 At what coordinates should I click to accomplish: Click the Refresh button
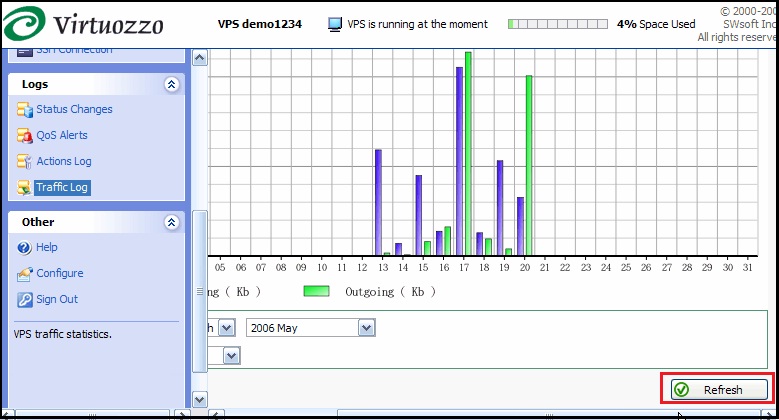pos(719,390)
